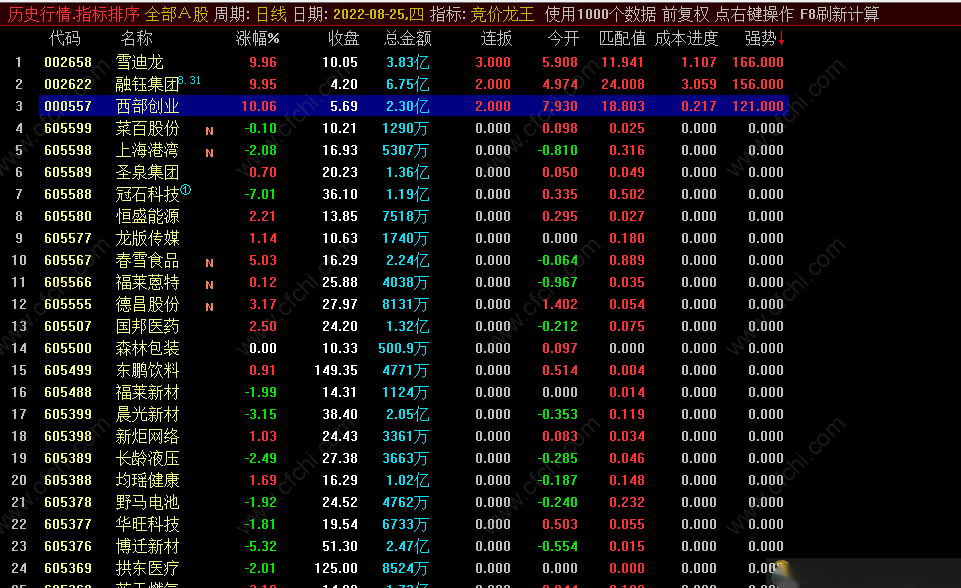Select stock 东鹏饮料
The height and width of the screenshot is (588, 961).
coord(147,370)
